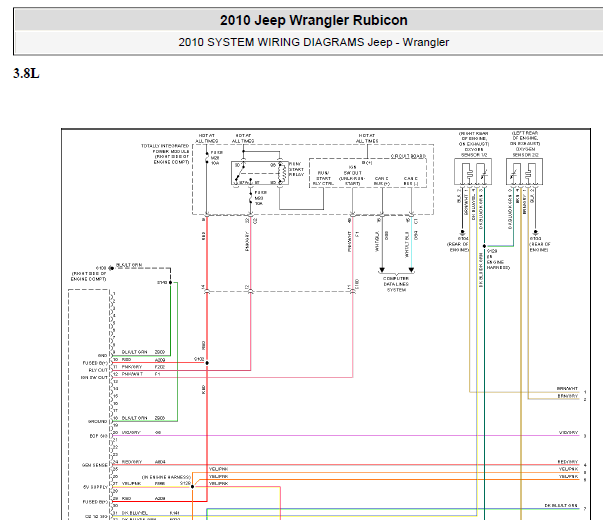Select the "GEN SENSE" pin label

(95, 465)
